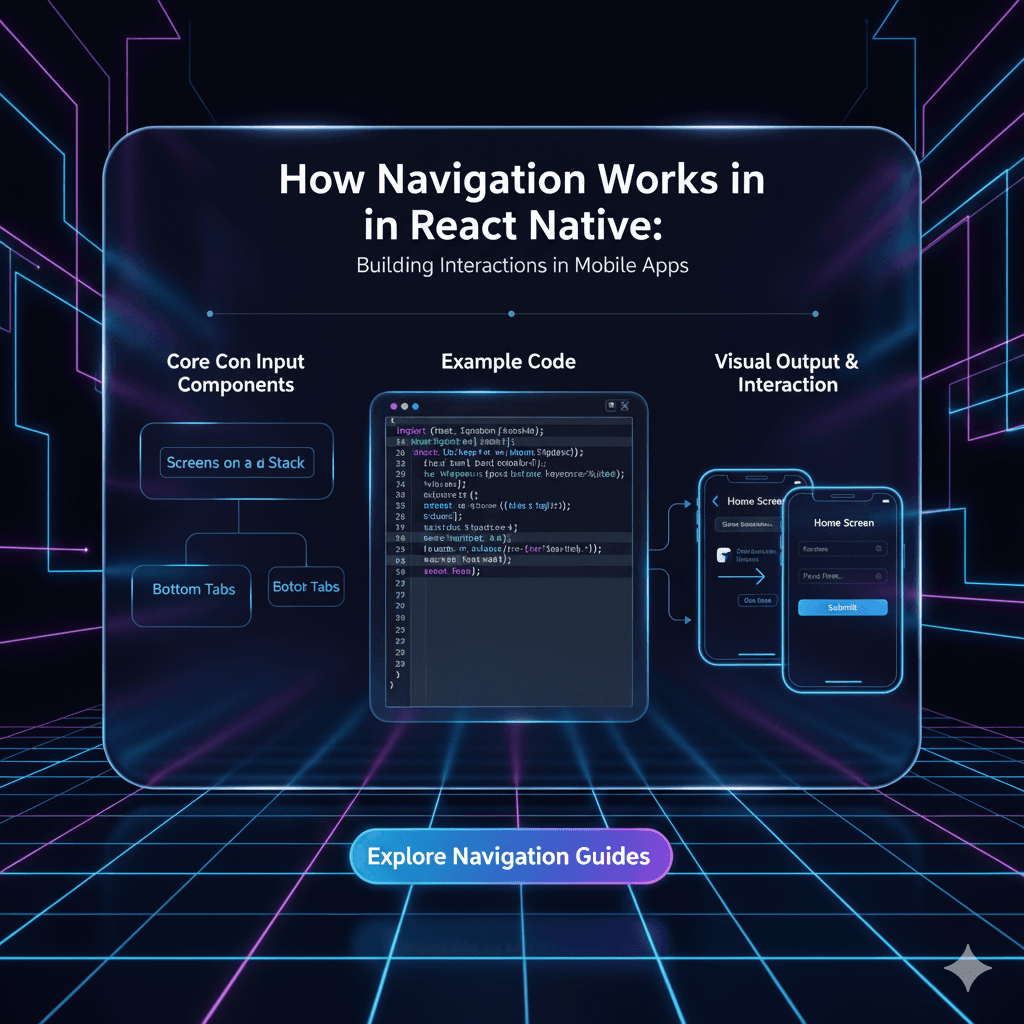Image resolution: width=1024 pixels, height=1024 pixels.
Task: Select the Pend Rees input field
Action: coord(843,576)
